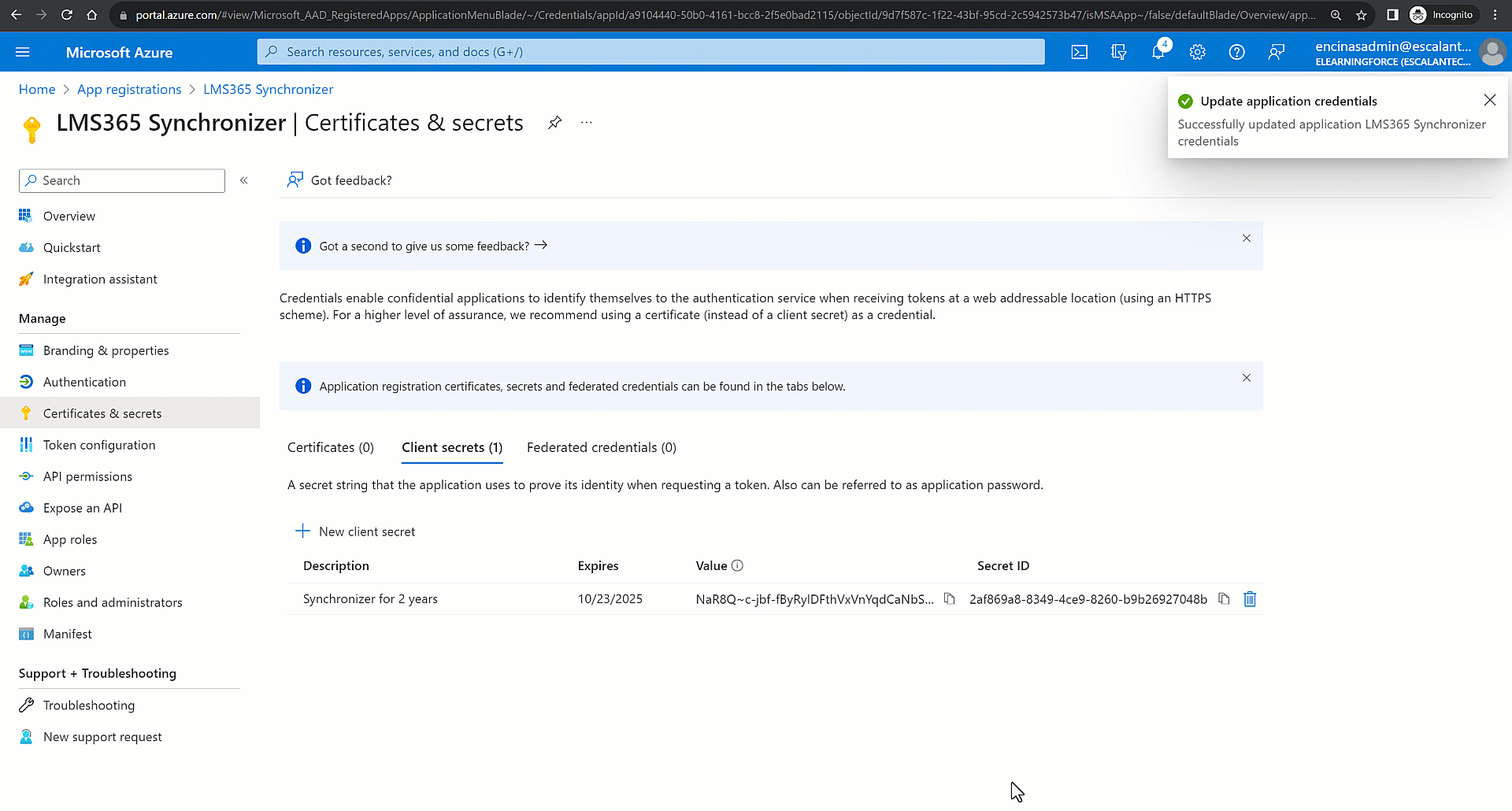
Task: Add a New client secret
Action: tap(355, 531)
